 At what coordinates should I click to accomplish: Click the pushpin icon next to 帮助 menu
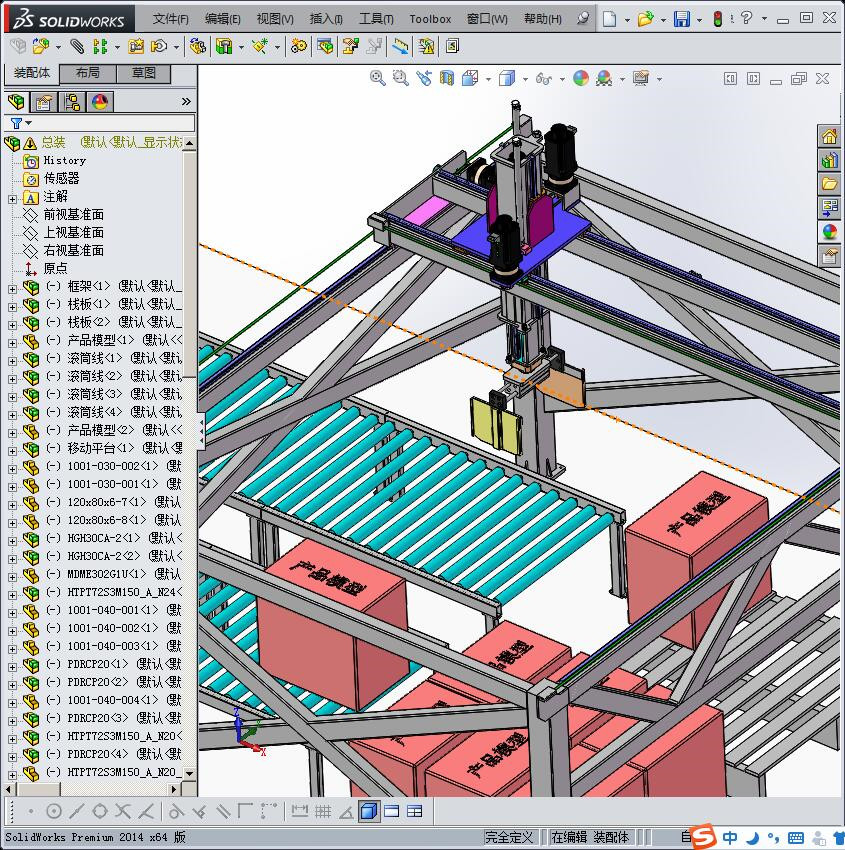tap(583, 18)
